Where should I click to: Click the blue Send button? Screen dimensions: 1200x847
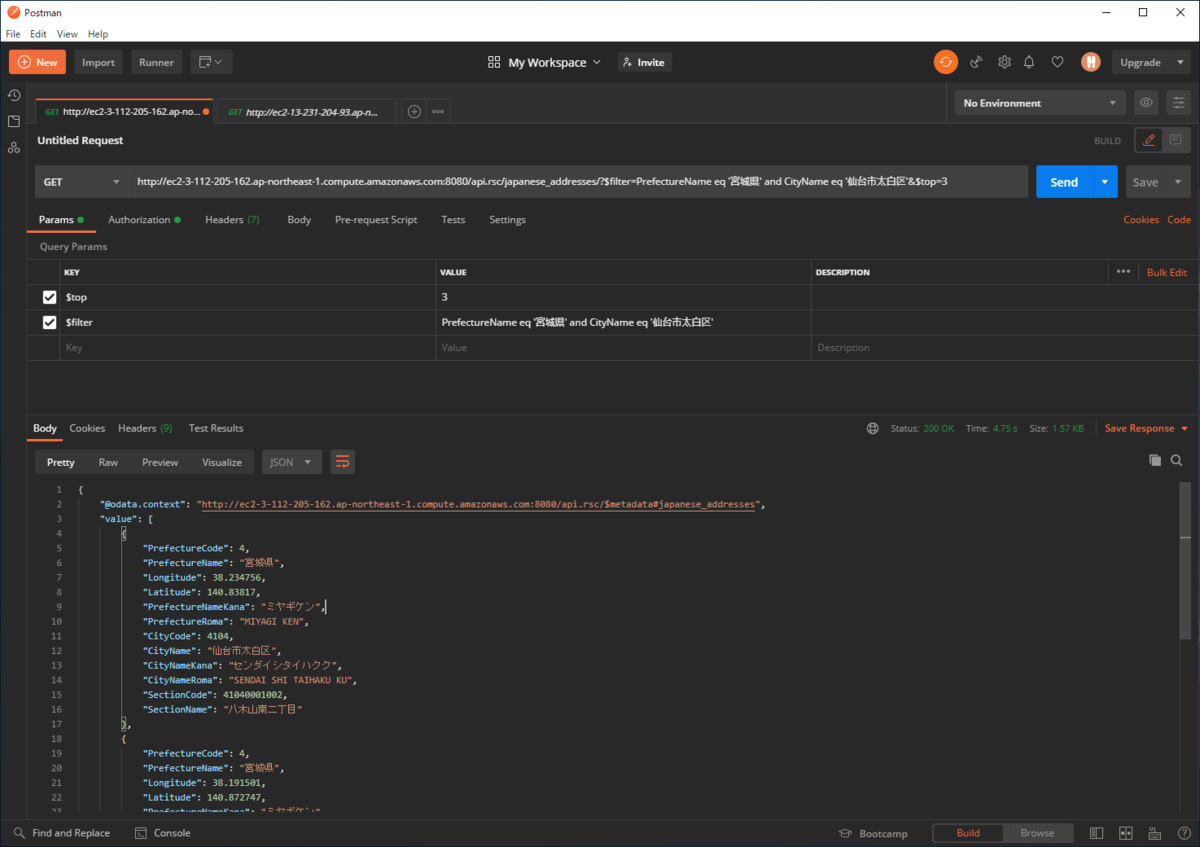(1064, 182)
